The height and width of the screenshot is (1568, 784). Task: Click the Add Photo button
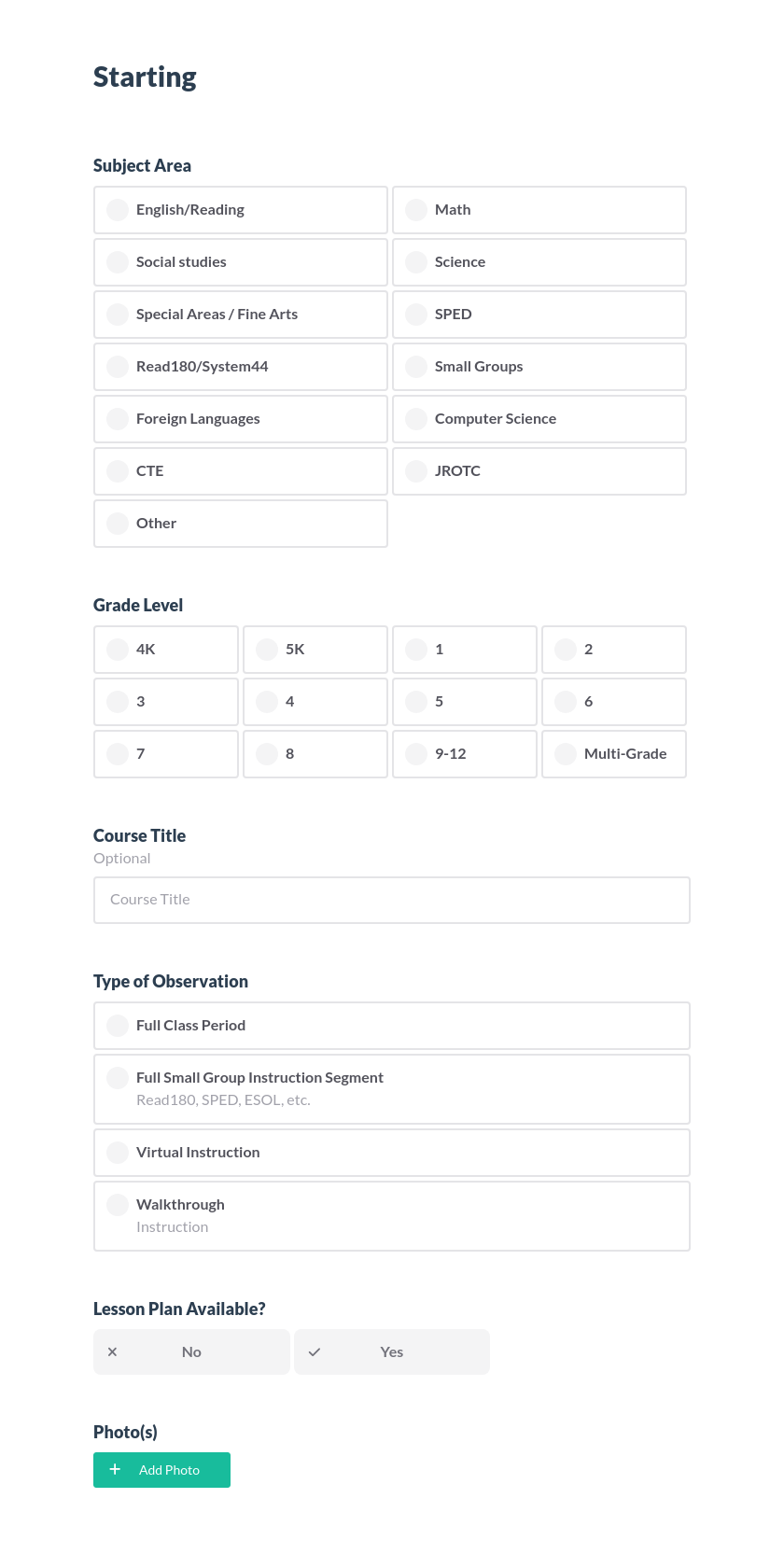click(161, 1469)
